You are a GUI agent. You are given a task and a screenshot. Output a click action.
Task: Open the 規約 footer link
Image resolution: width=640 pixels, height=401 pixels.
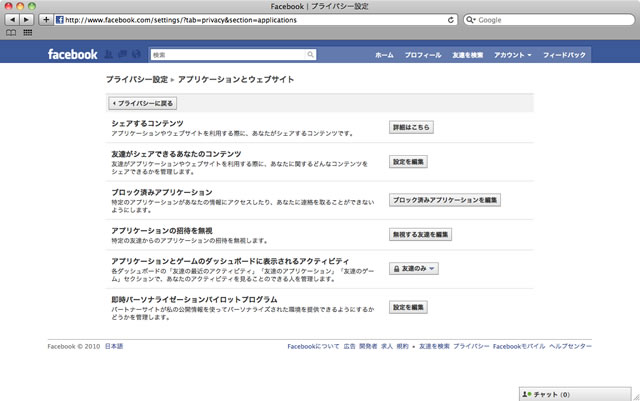coord(402,346)
